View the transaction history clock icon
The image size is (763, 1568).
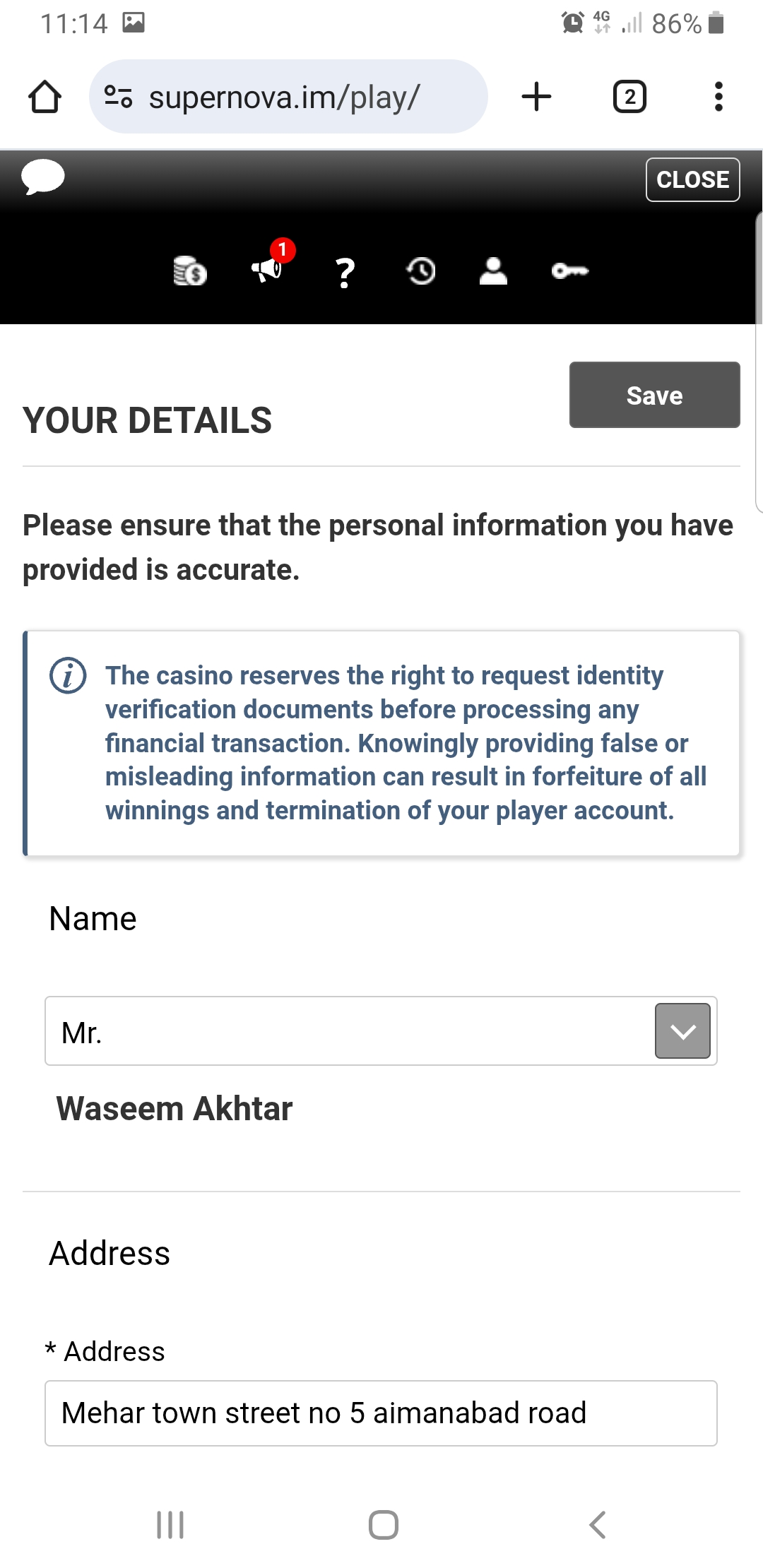click(421, 271)
